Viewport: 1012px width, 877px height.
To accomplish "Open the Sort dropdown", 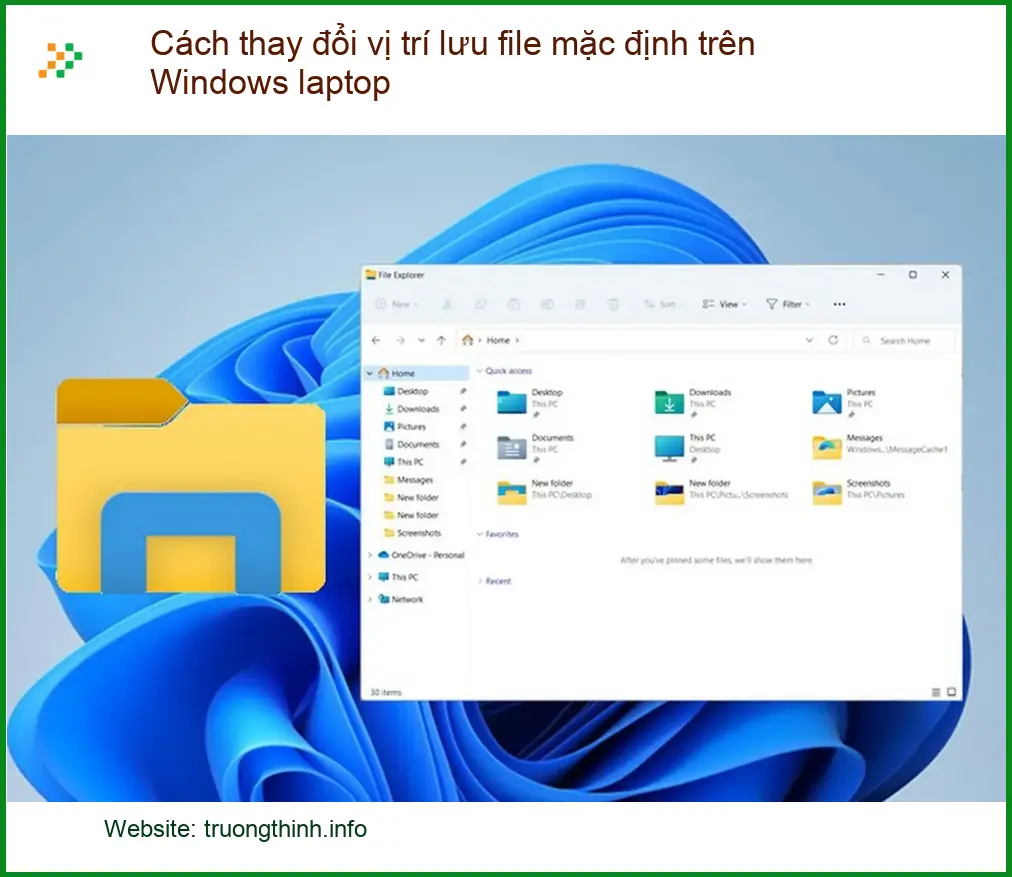I will (x=663, y=304).
